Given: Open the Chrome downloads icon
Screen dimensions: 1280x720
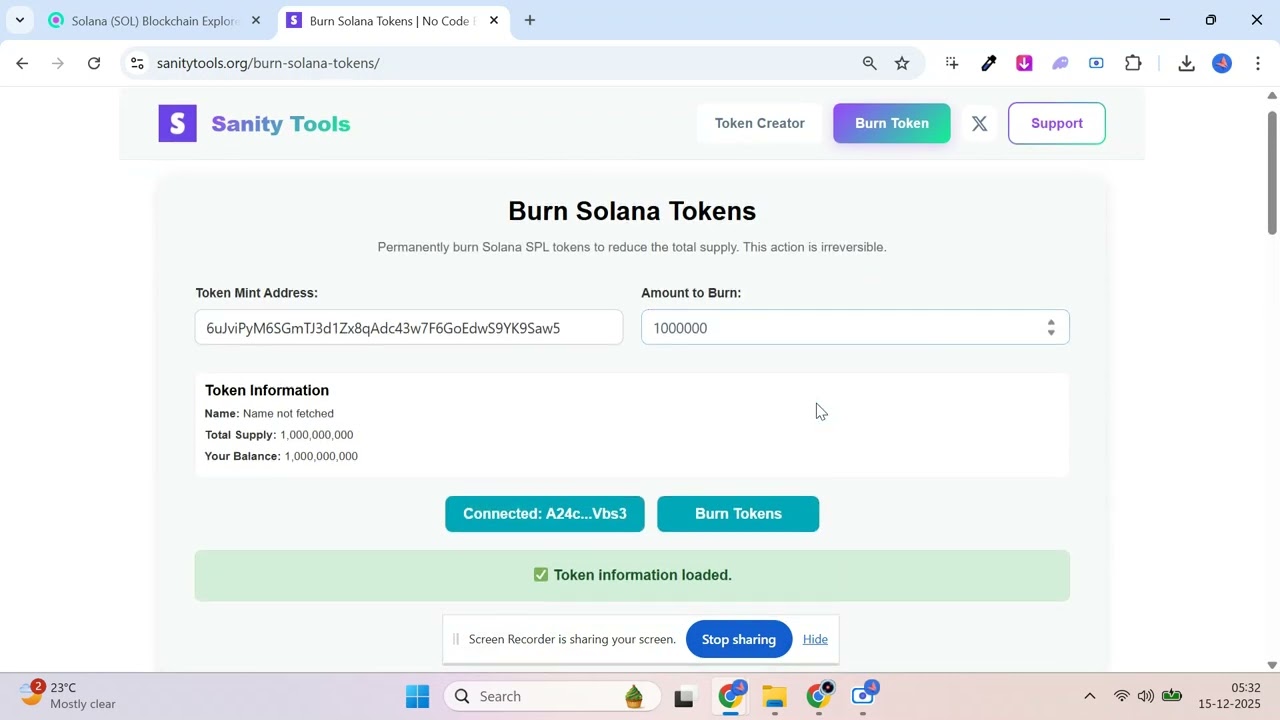Looking at the screenshot, I should coord(1186,63).
